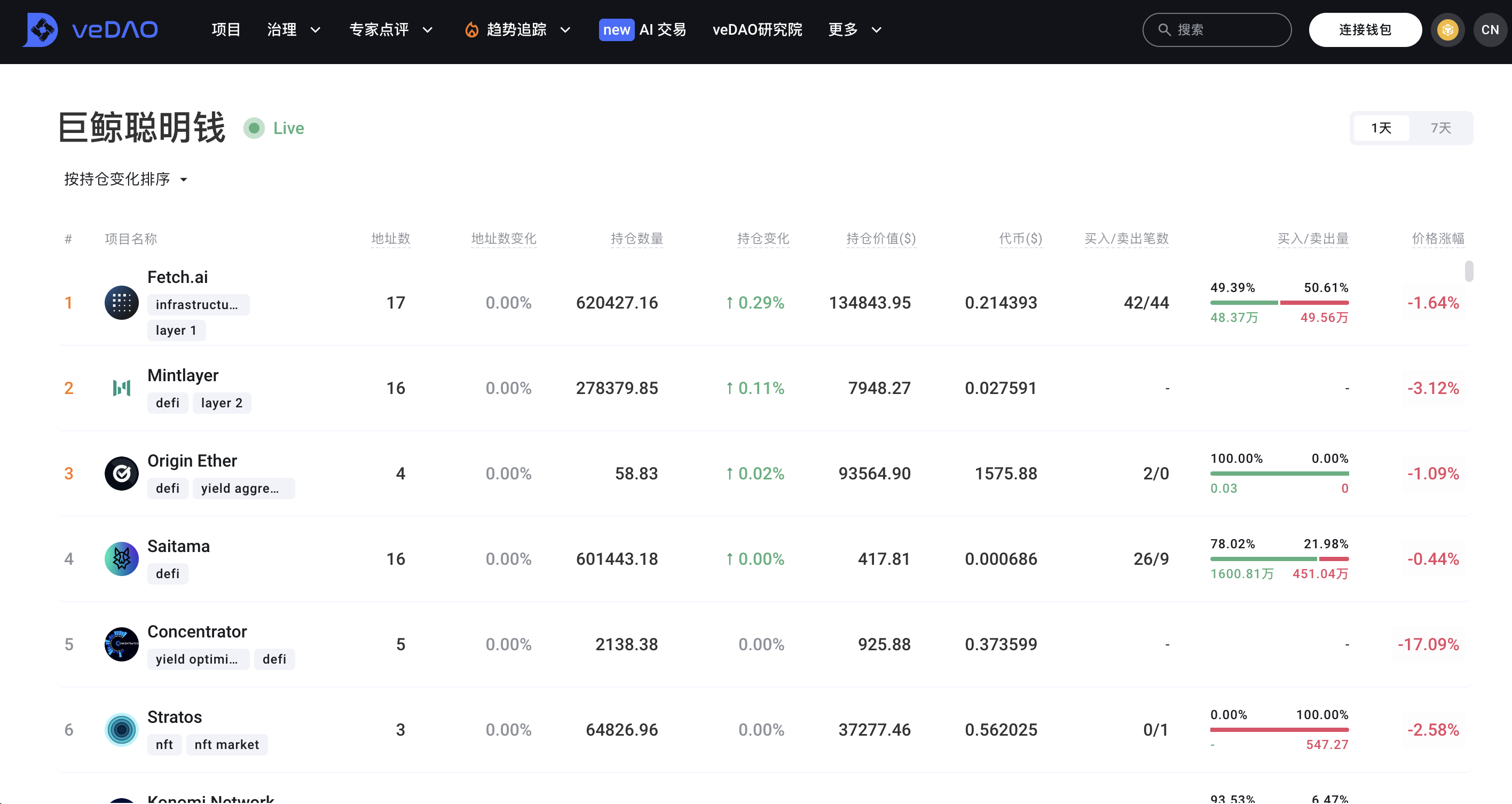Click the Fetch.ai project icon
1512x804 pixels.
point(122,303)
